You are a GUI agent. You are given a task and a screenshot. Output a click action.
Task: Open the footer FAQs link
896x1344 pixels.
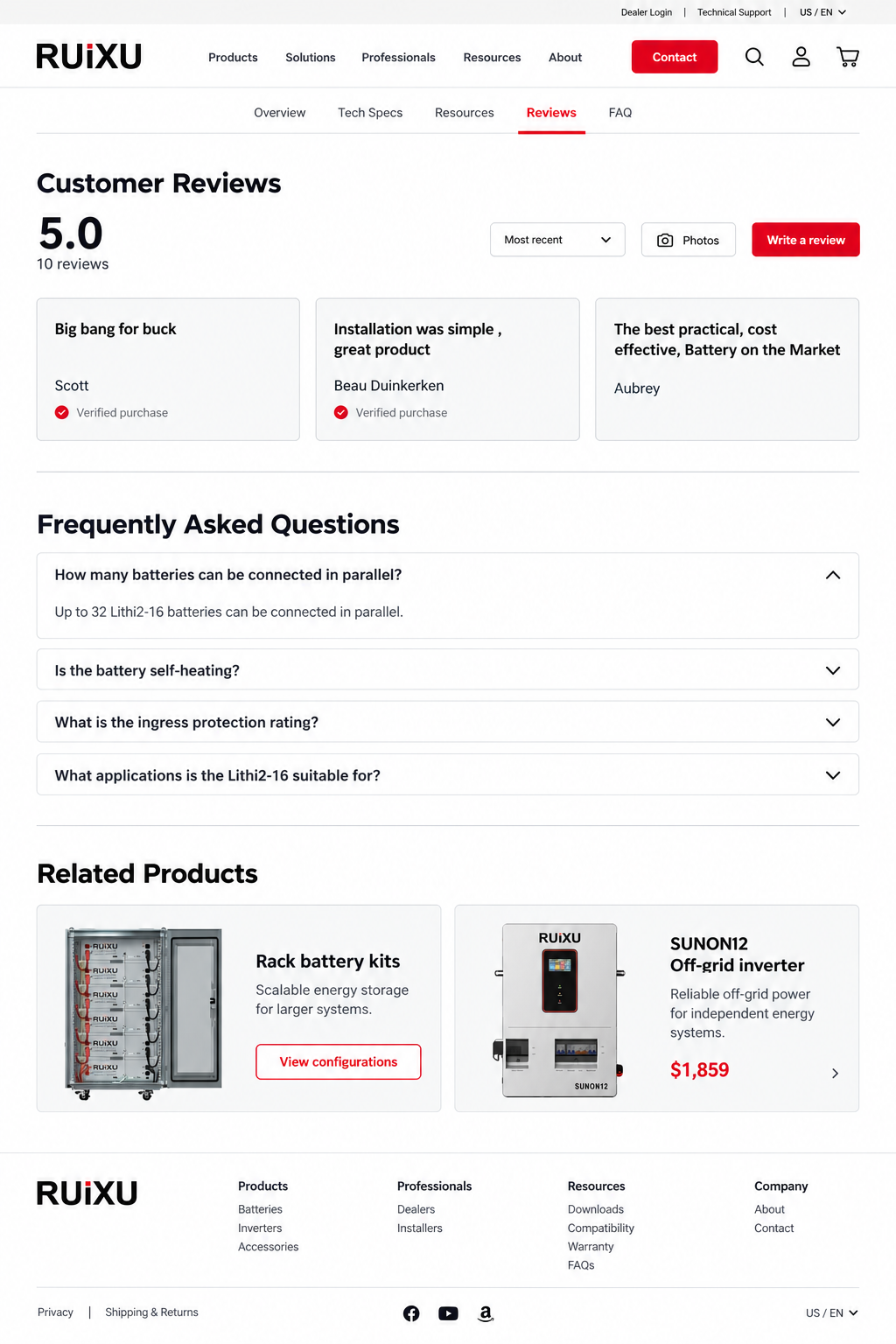581,1265
